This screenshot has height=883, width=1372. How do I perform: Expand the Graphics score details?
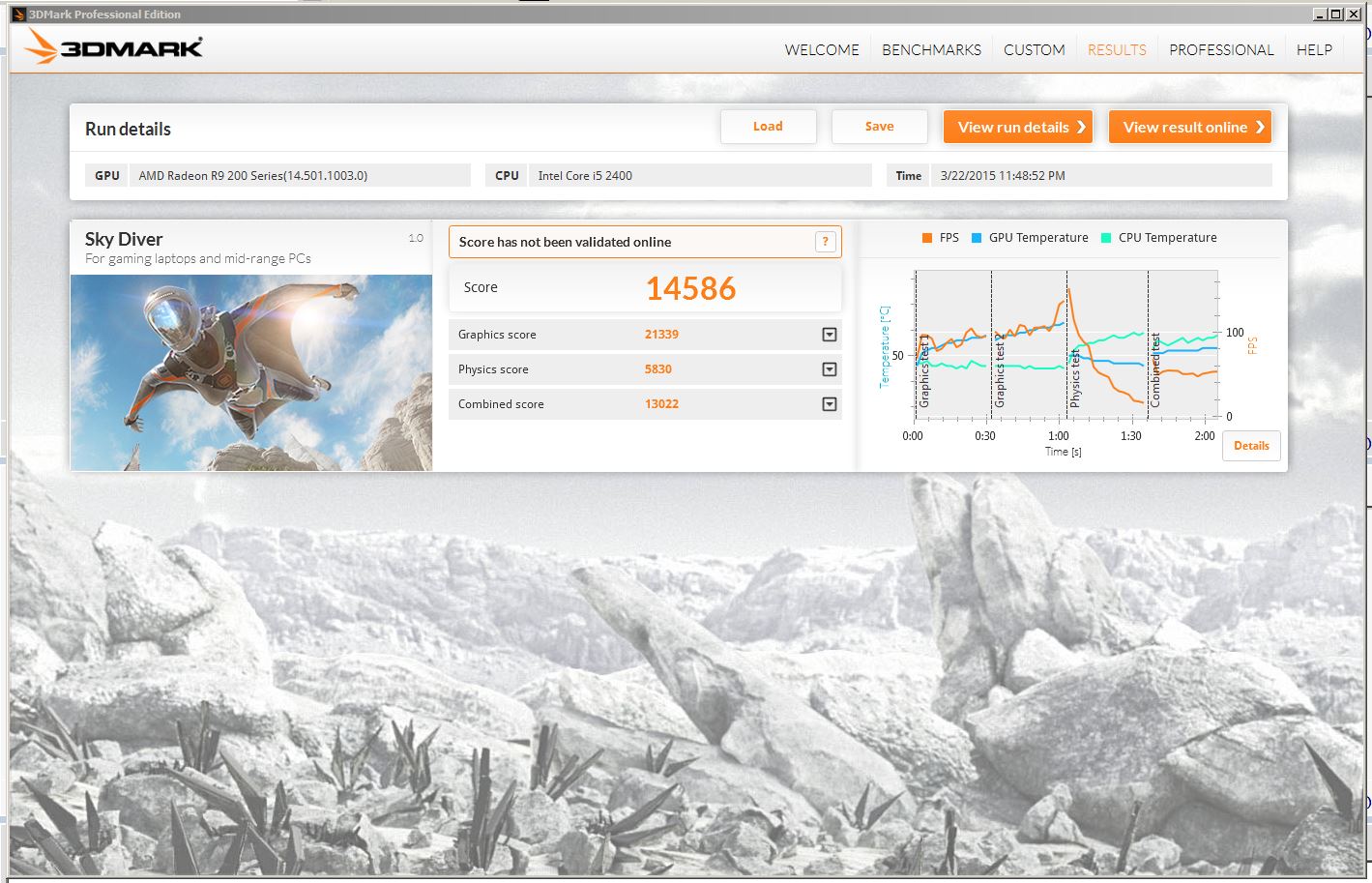click(x=829, y=335)
